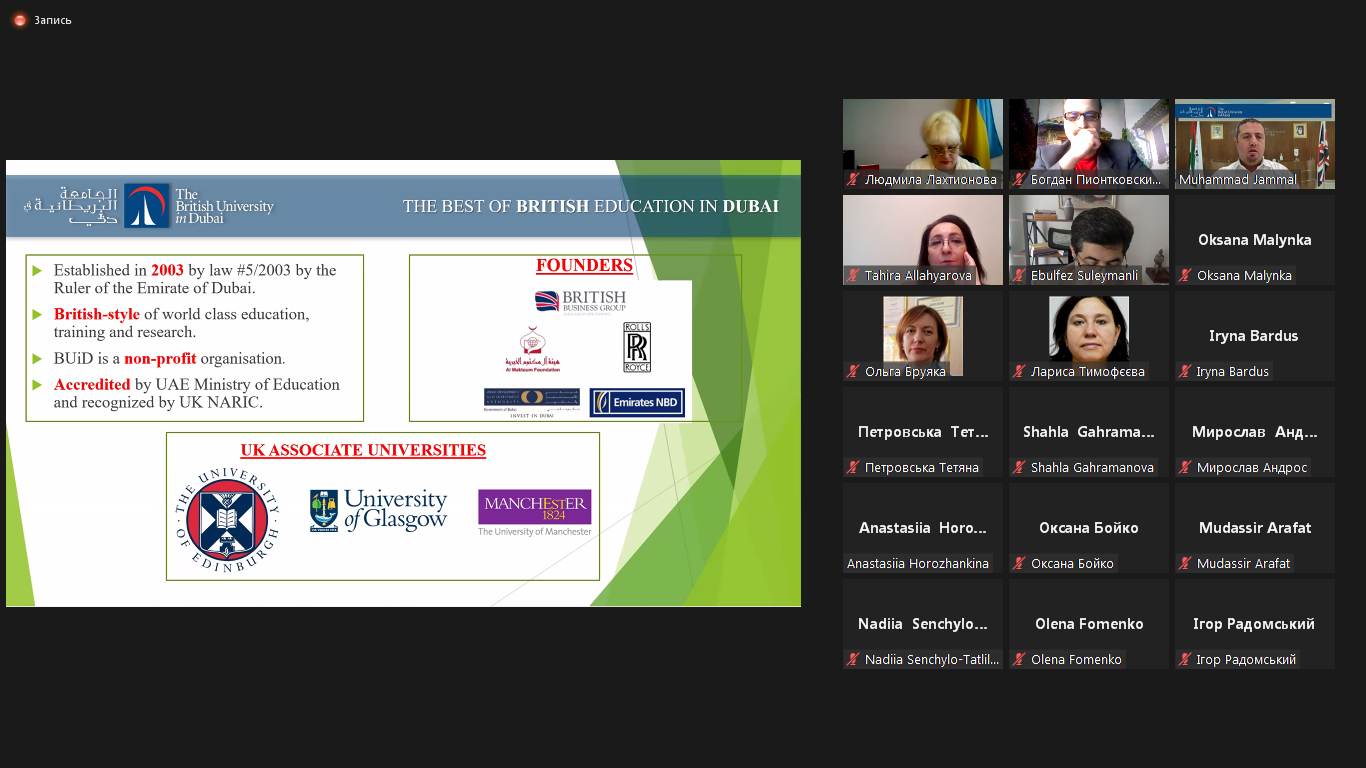Click muted mic icon beside Olena Fomenko
Viewport: 1366px width, 768px height.
tap(1019, 660)
